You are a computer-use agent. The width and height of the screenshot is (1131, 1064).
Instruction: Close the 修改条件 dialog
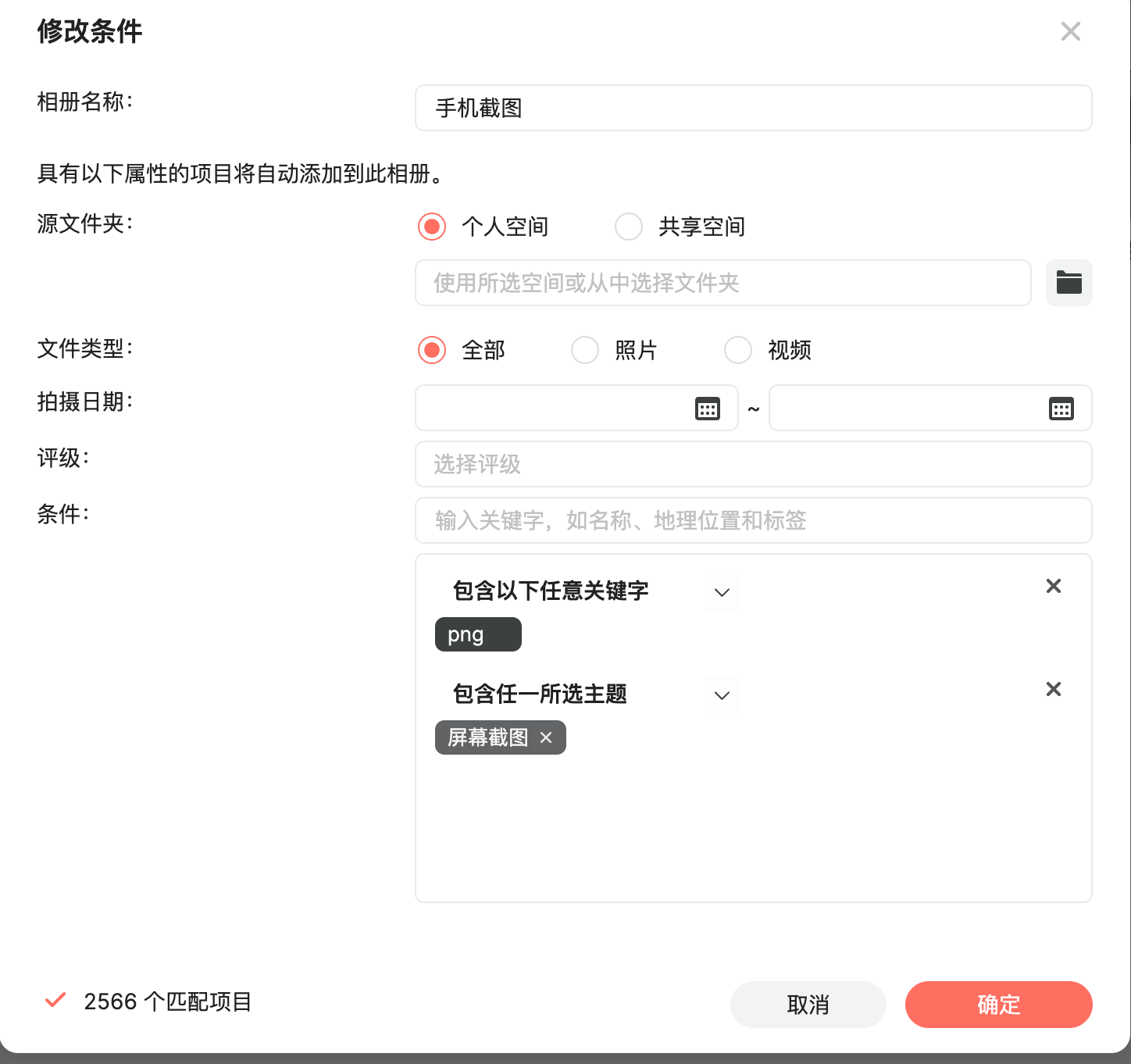[1070, 31]
